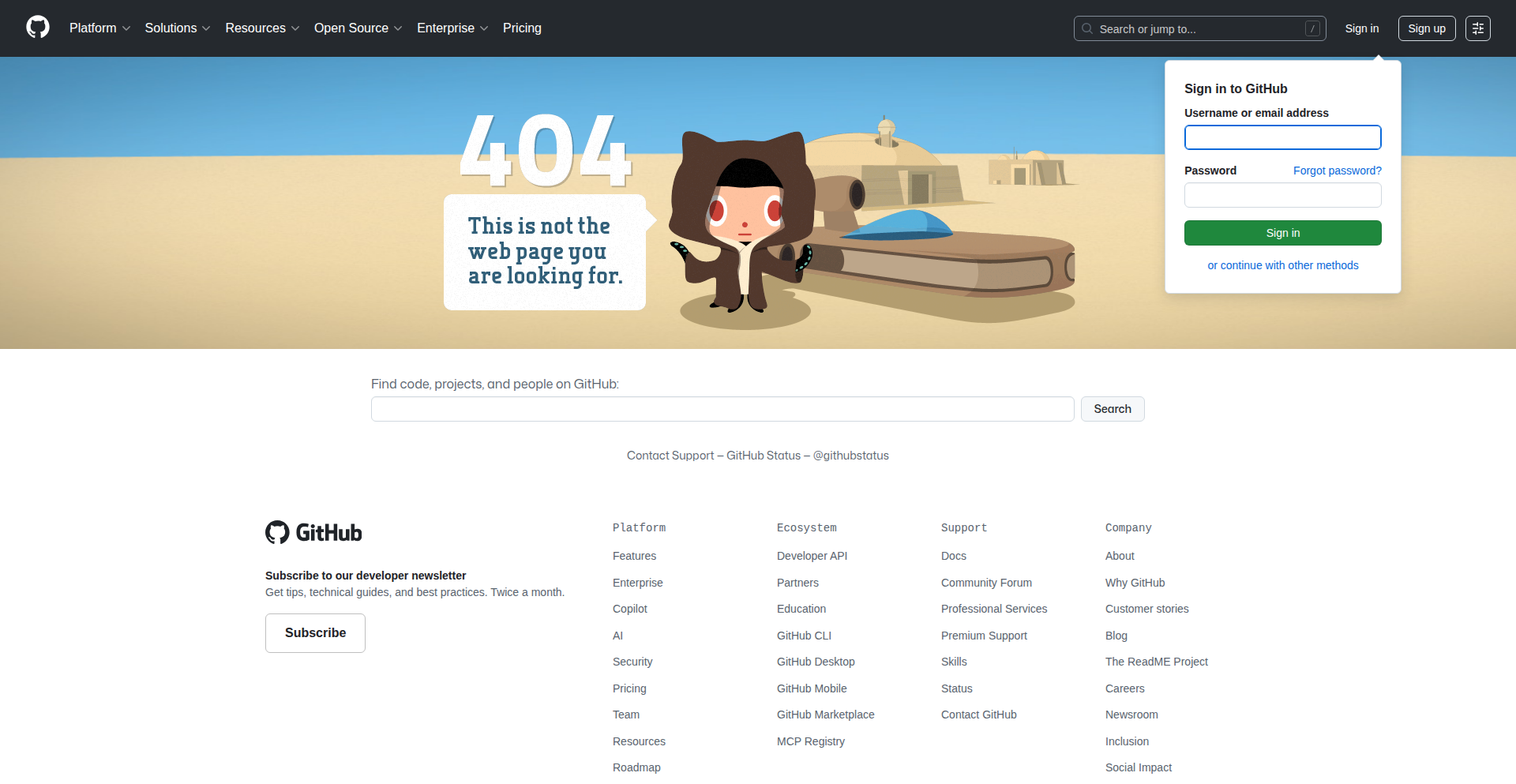
Task: Open the Contact Support link
Action: (x=670, y=456)
